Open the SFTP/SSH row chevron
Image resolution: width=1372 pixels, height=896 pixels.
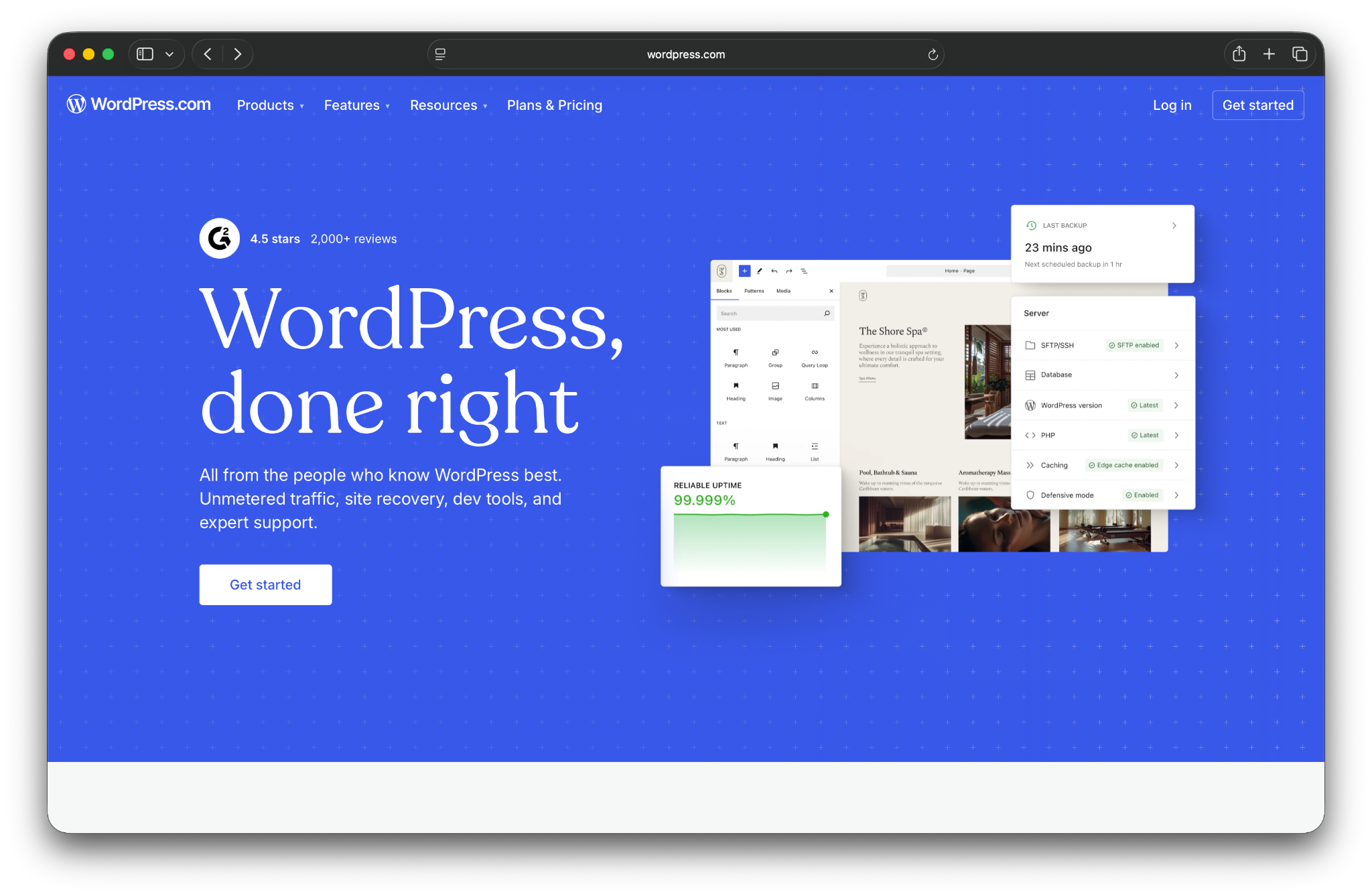click(1176, 345)
